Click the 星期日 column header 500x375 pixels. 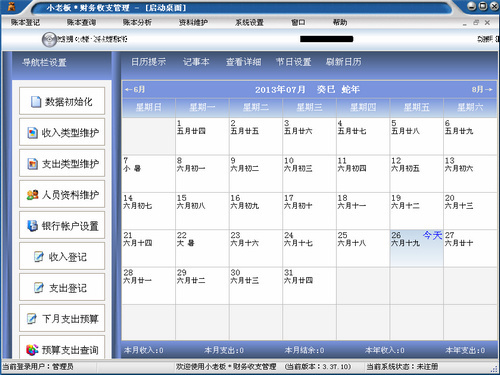click(x=149, y=107)
